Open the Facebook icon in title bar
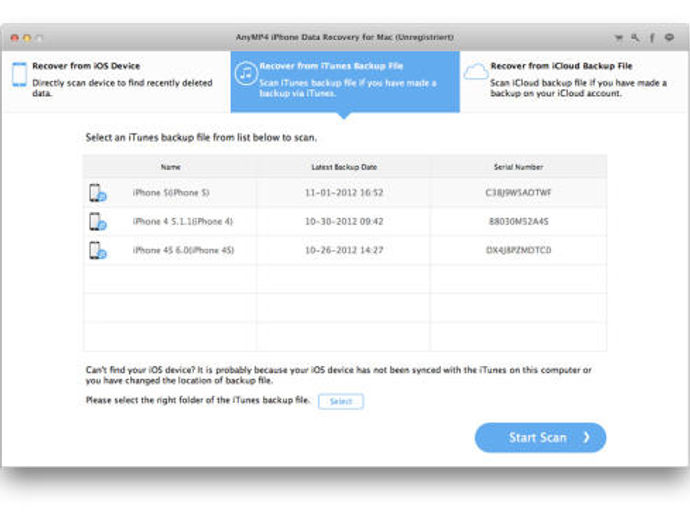The height and width of the screenshot is (518, 690). point(652,38)
